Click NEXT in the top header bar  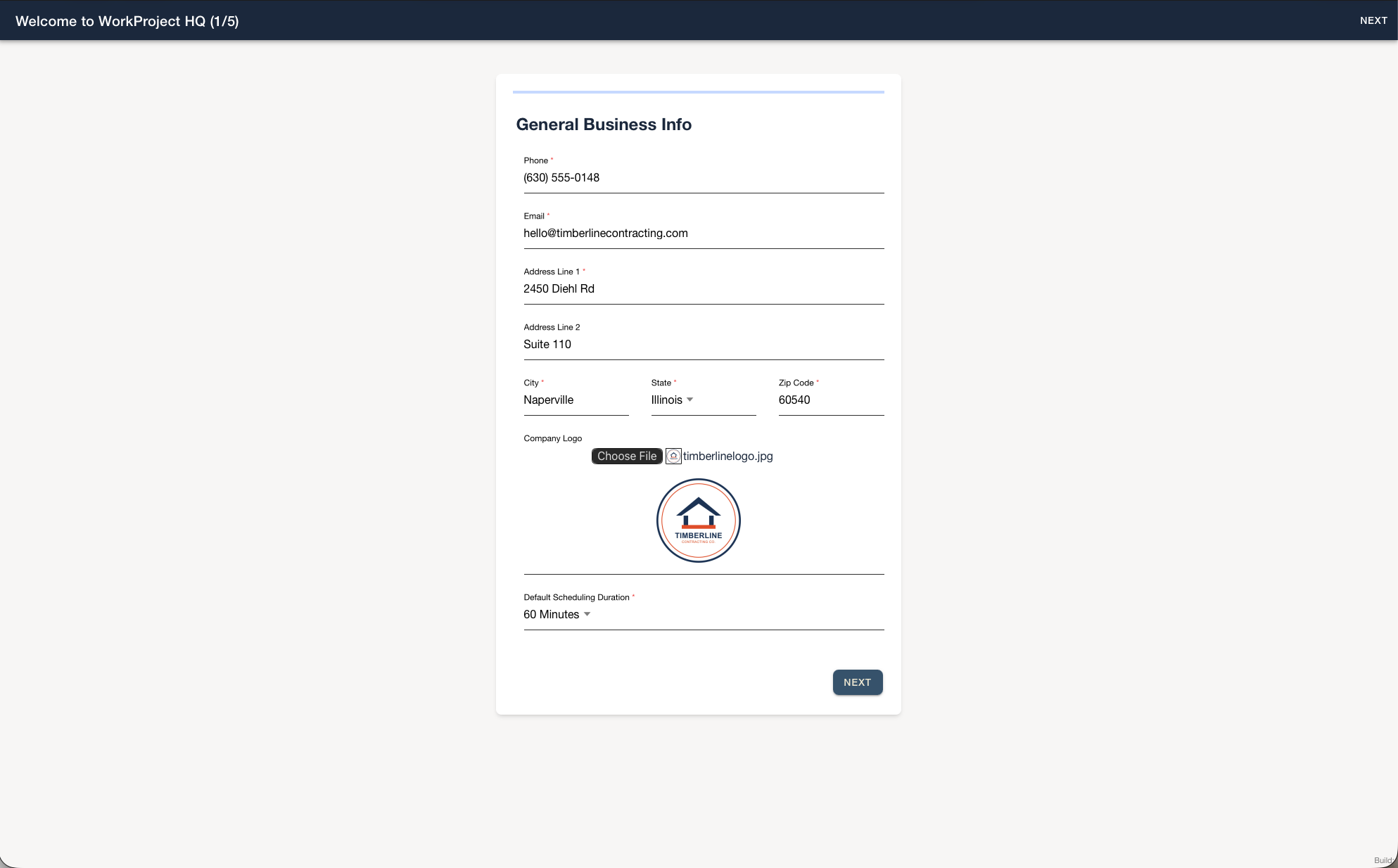tap(1373, 20)
